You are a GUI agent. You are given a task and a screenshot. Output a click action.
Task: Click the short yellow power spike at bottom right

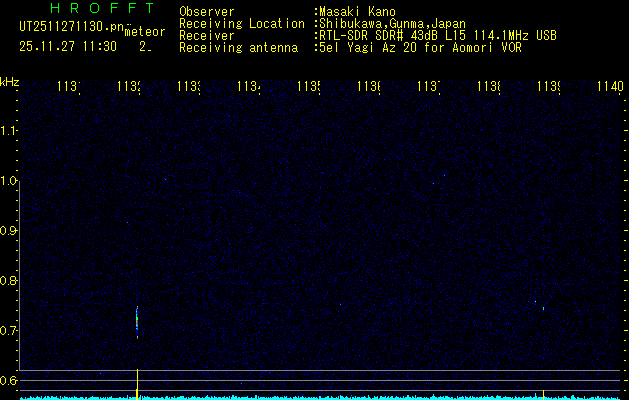543,394
